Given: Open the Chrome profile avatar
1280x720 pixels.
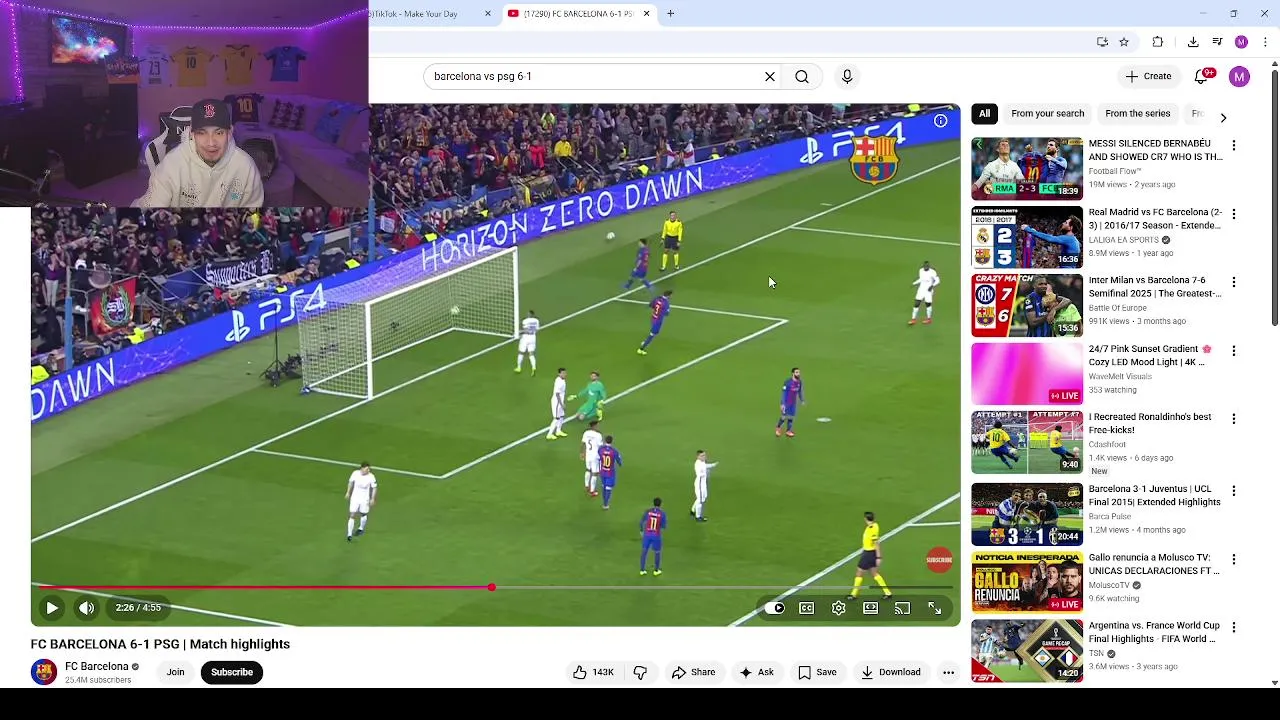Looking at the screenshot, I should coord(1241,42).
